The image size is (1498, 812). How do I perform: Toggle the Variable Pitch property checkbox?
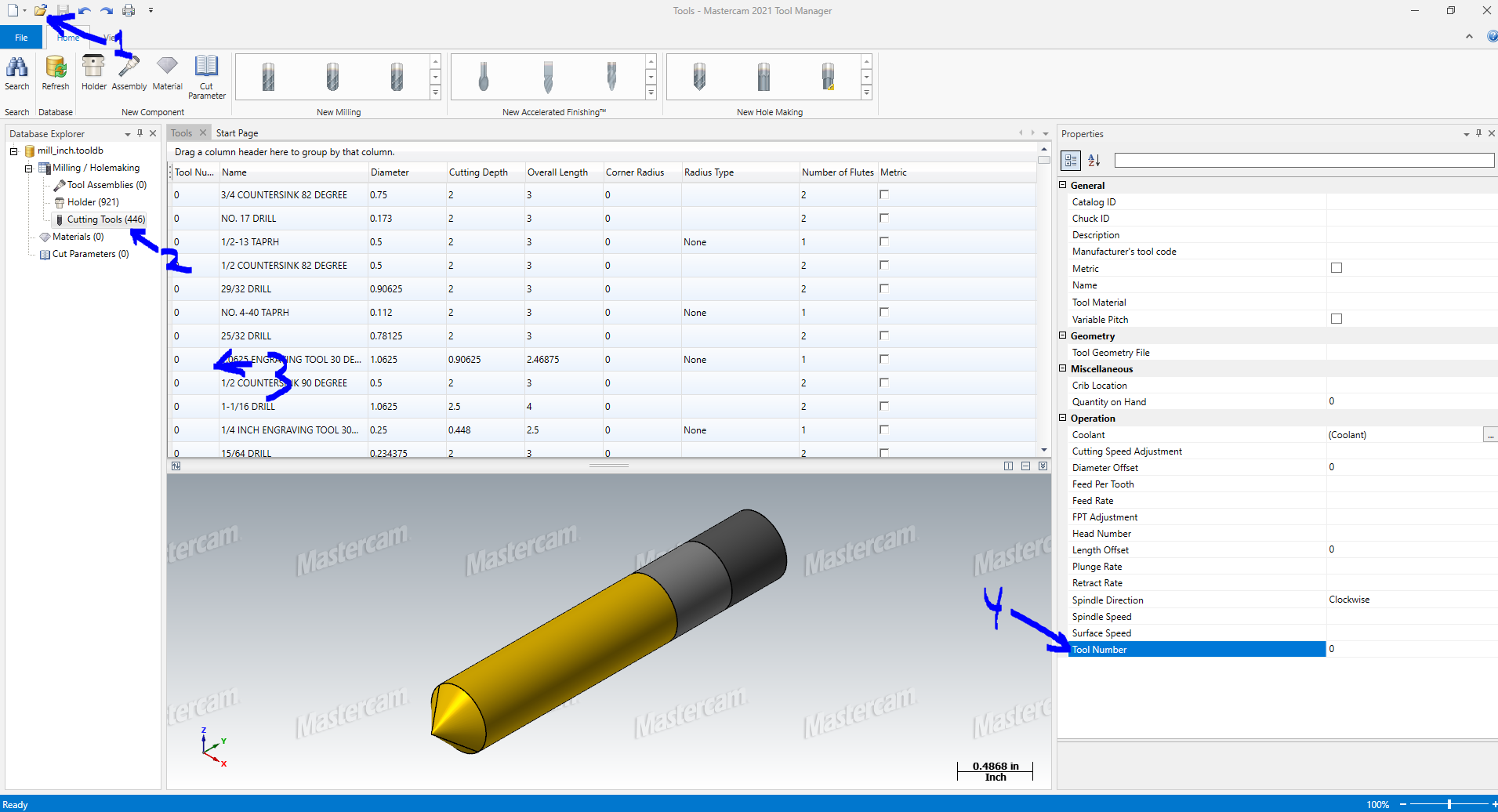pos(1337,319)
